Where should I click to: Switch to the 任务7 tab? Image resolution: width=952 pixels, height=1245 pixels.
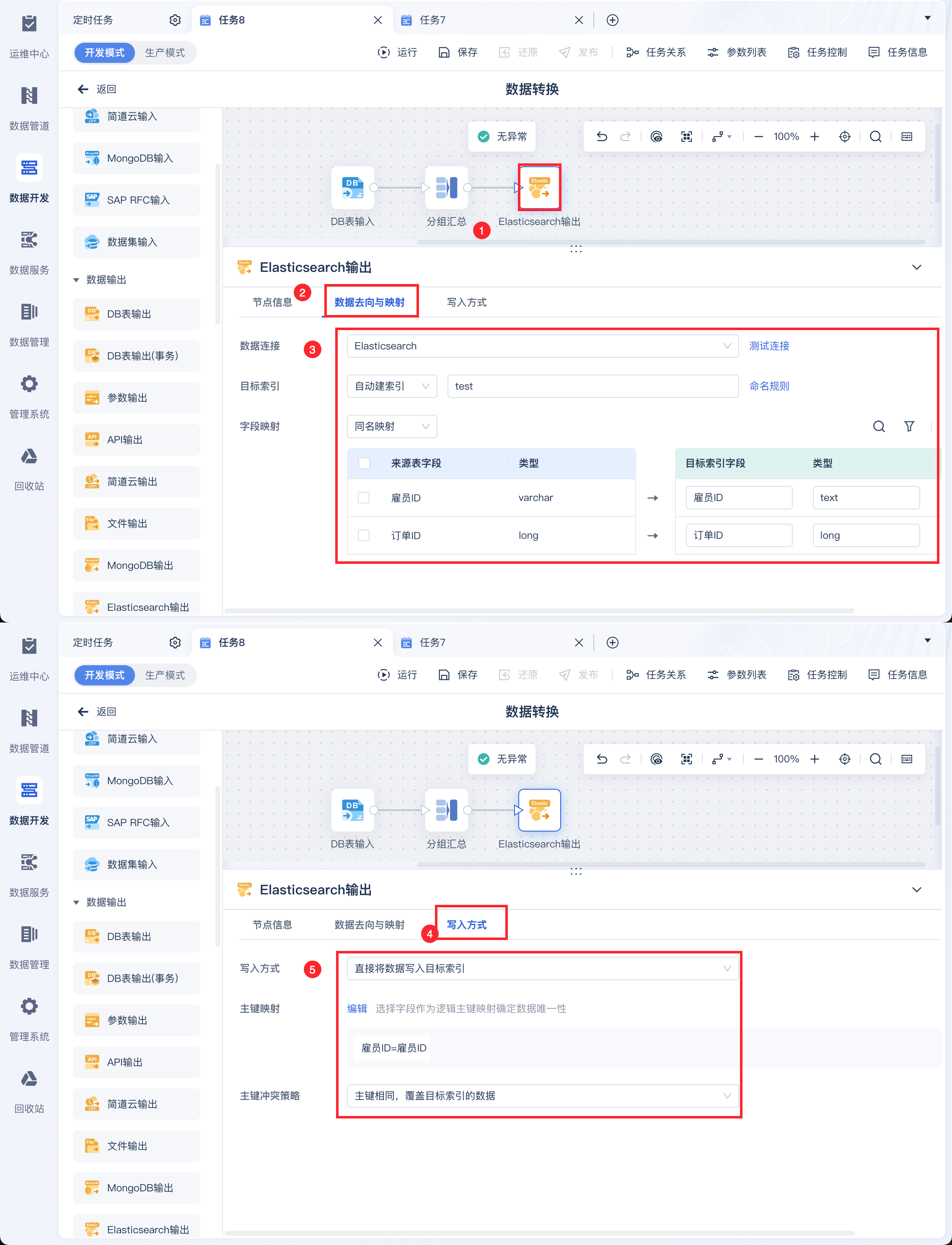[432, 21]
